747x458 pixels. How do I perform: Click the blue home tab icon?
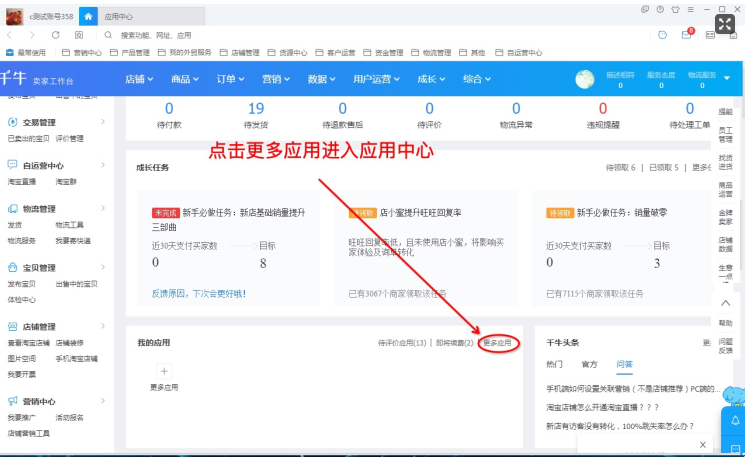(88, 16)
